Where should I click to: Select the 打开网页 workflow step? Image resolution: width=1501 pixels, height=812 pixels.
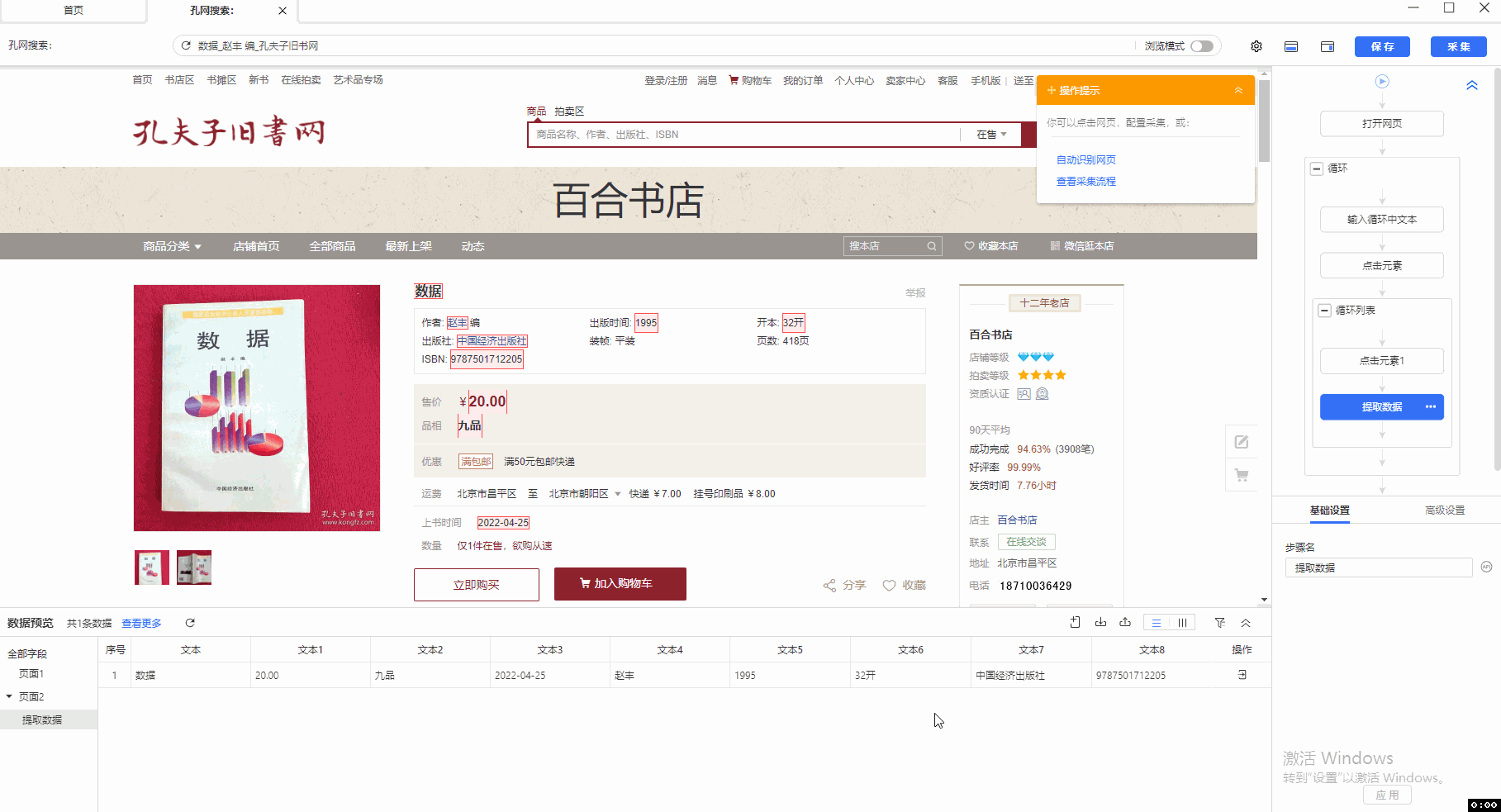[1382, 124]
